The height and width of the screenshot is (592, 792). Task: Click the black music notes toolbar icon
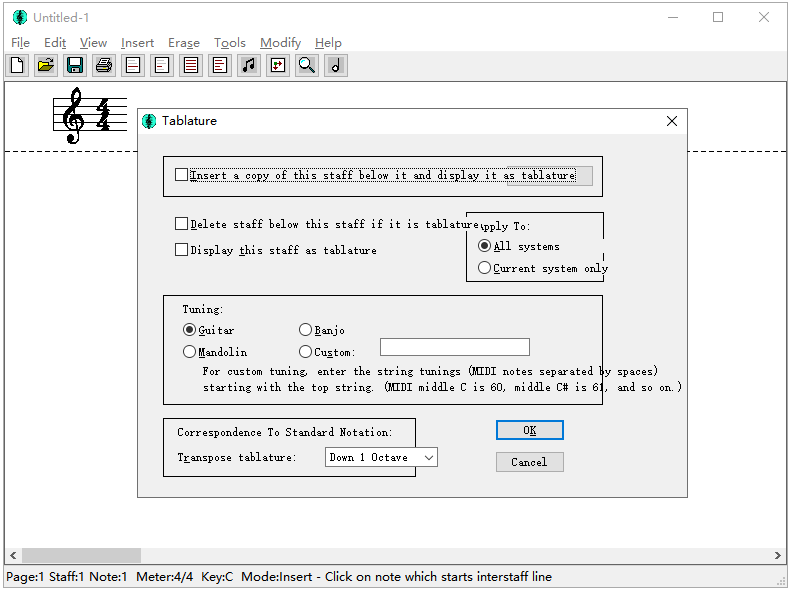(x=249, y=66)
